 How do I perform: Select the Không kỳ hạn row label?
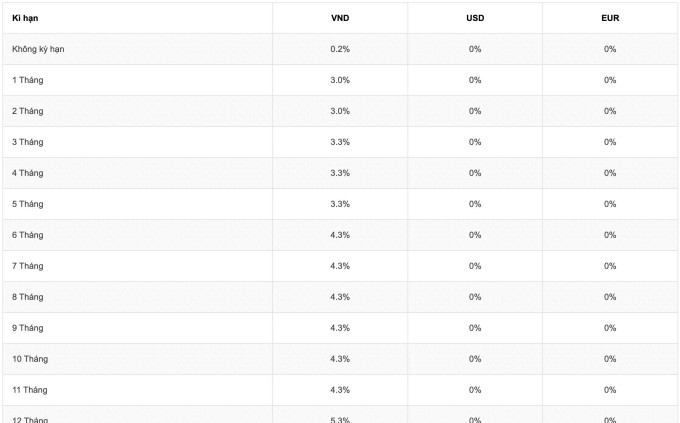(x=38, y=49)
